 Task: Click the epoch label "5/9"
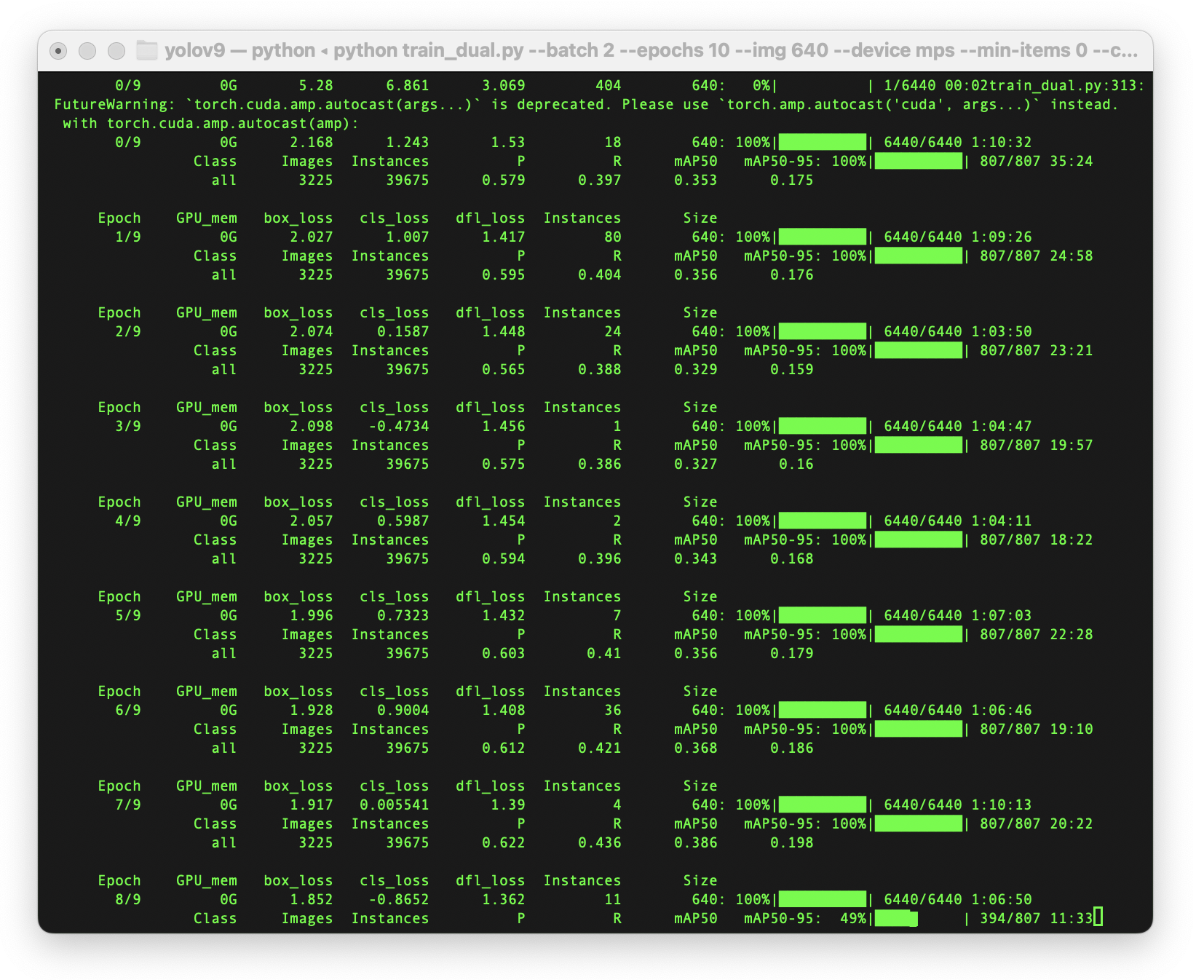(x=128, y=615)
